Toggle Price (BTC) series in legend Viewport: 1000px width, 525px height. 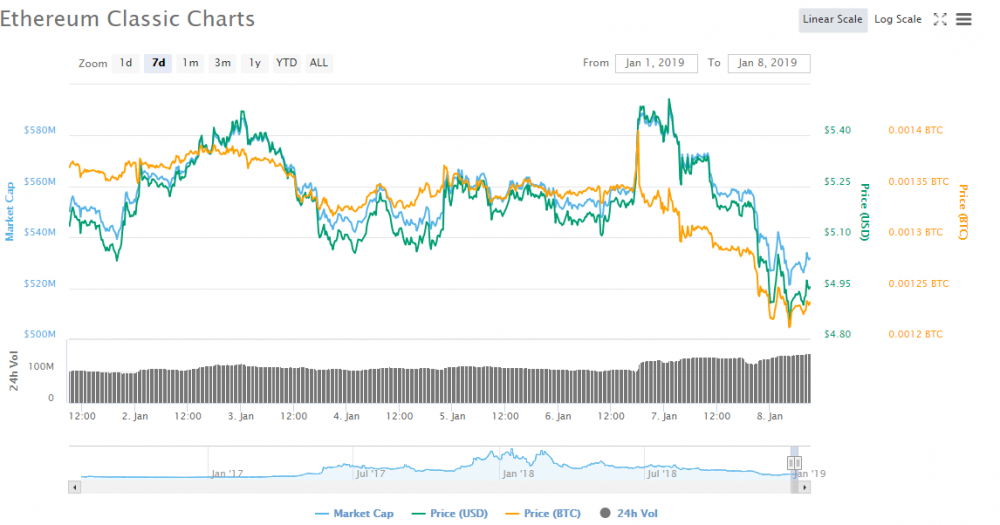[543, 514]
